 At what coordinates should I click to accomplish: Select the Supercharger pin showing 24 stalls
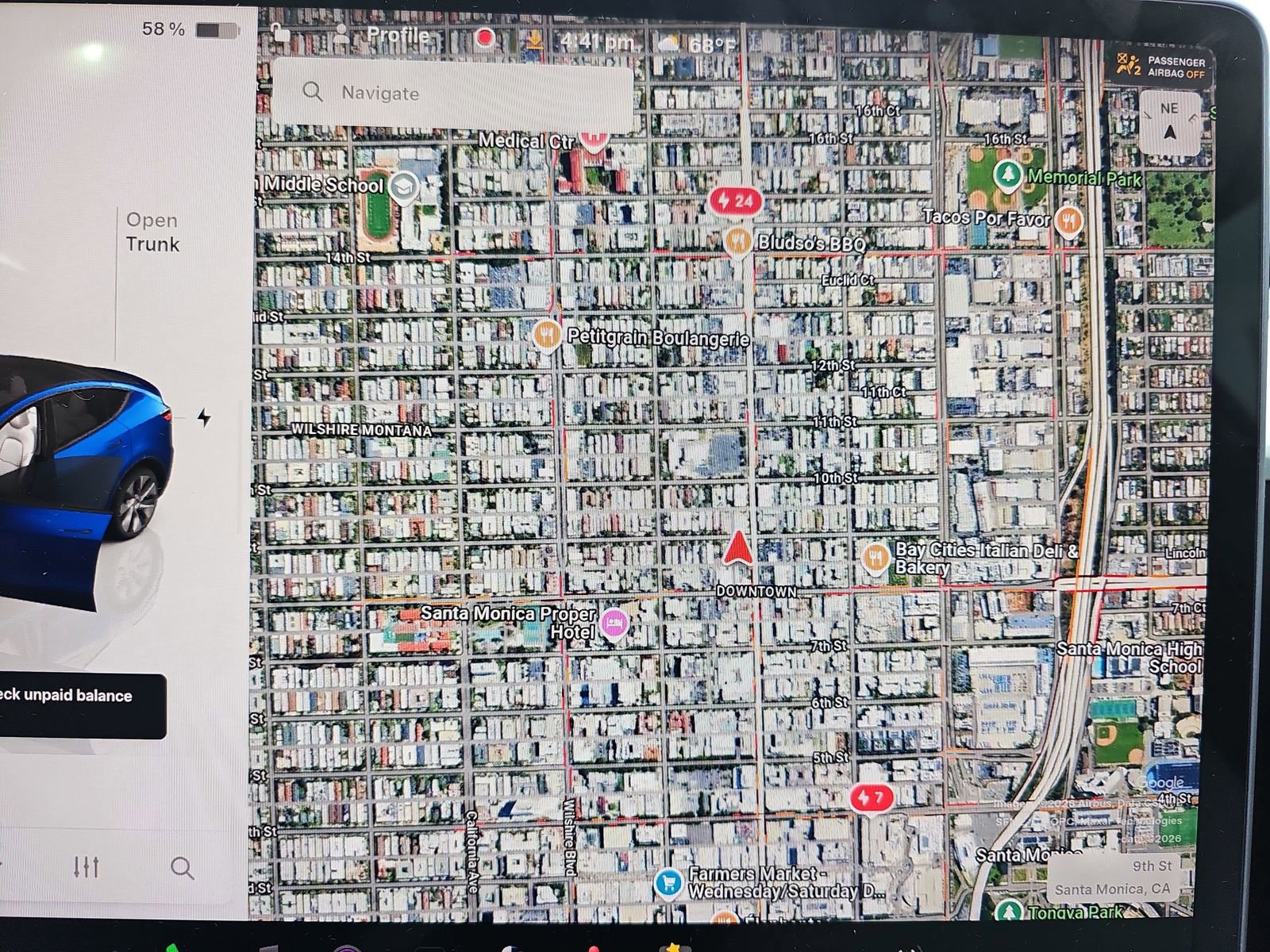coord(736,201)
